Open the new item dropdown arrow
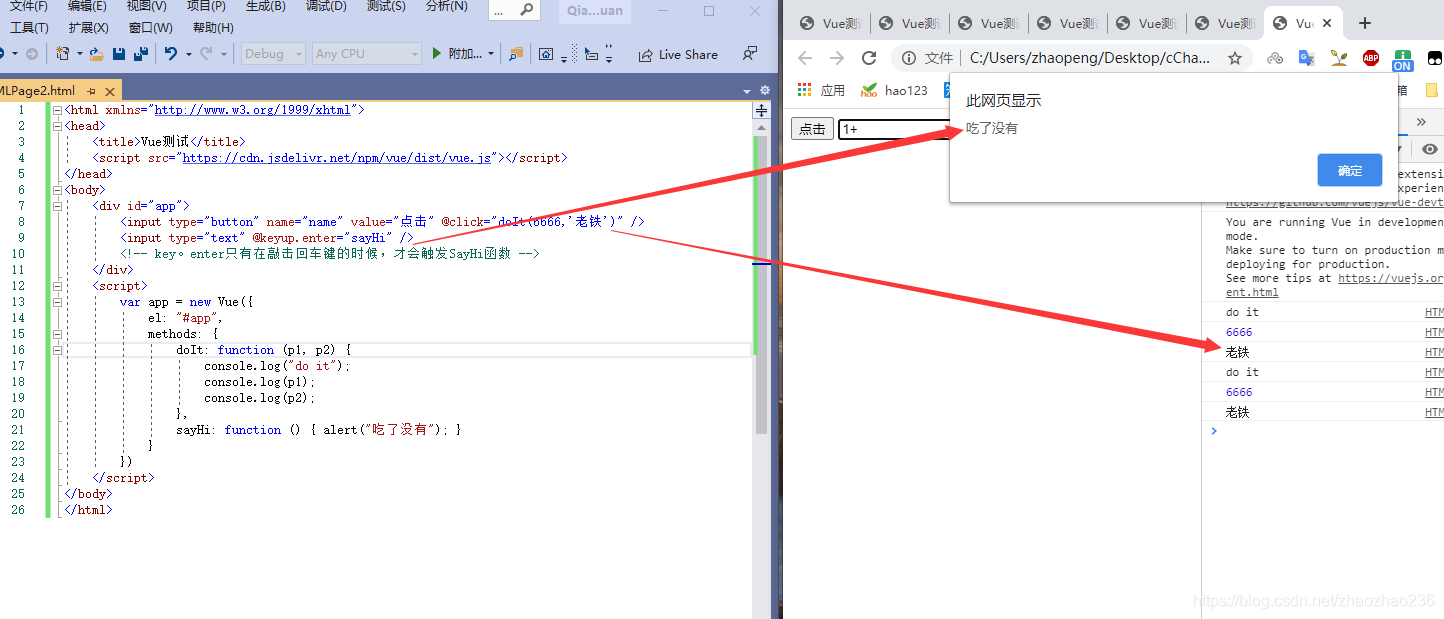This screenshot has height=619, width=1444. [79, 54]
